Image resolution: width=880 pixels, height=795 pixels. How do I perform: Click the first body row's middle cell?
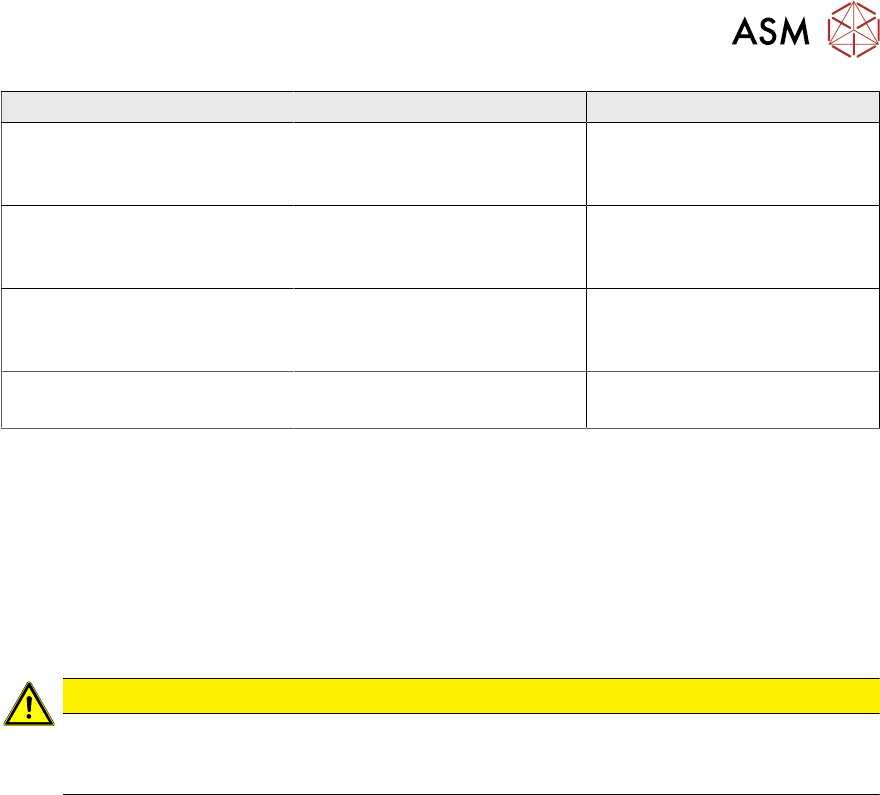pos(439,164)
